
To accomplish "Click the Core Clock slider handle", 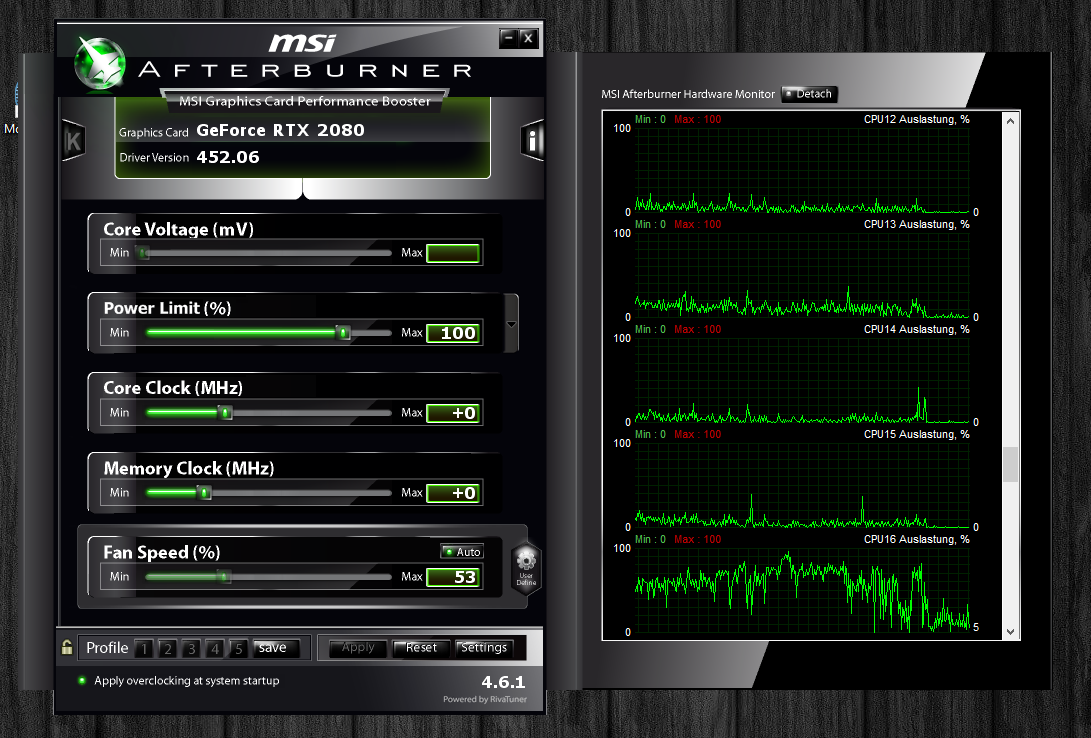I will tap(225, 412).
